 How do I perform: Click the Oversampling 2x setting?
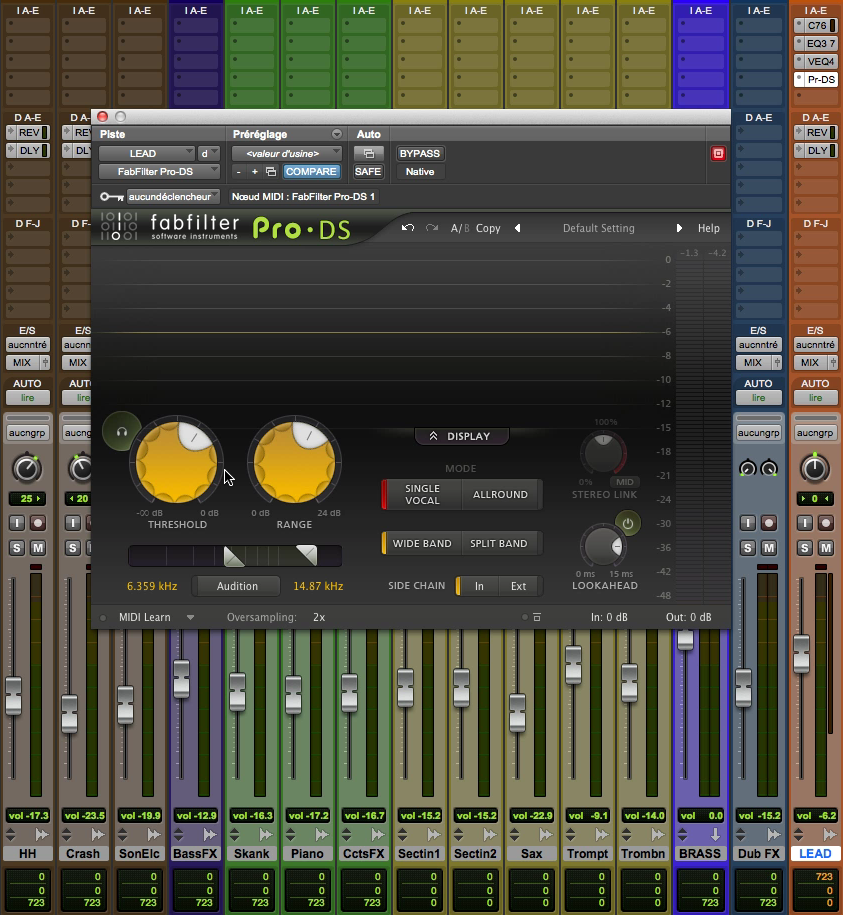pos(319,617)
